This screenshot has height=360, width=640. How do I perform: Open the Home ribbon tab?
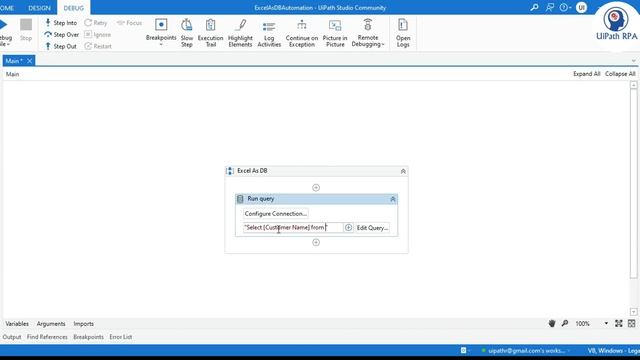7,8
